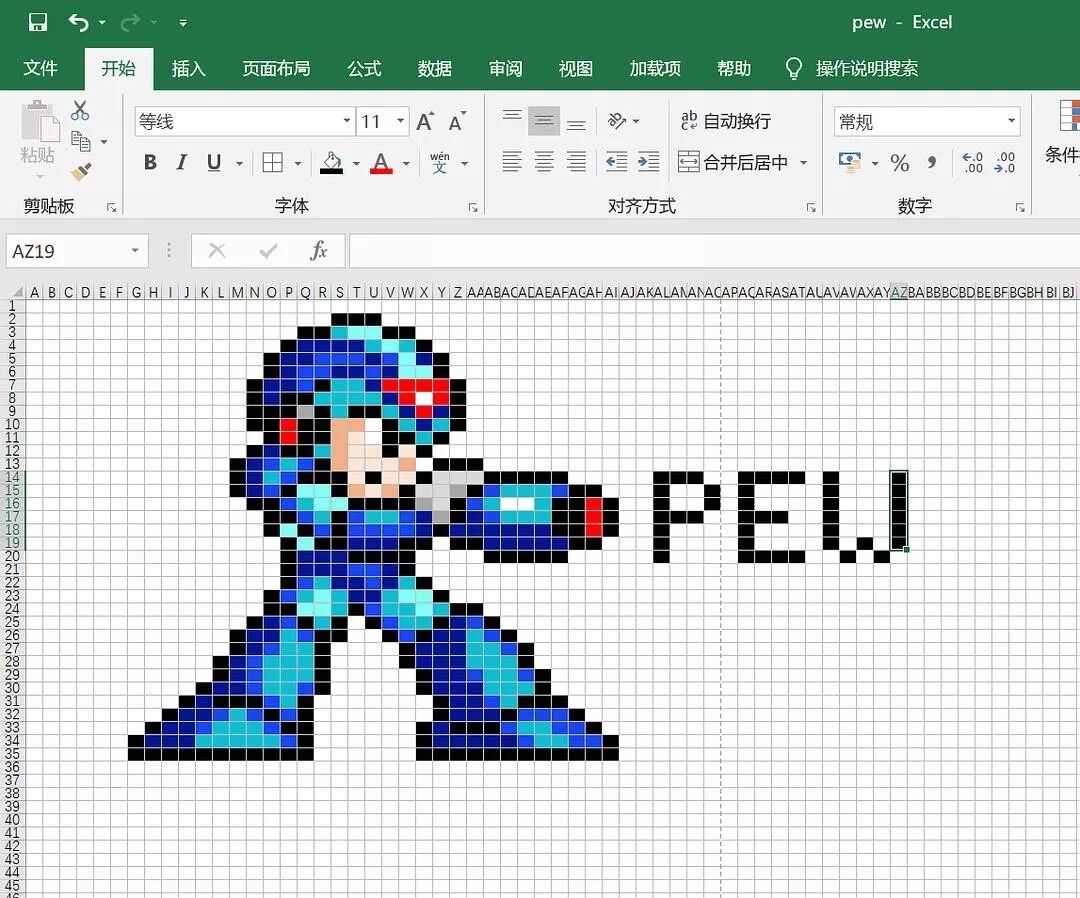The width and height of the screenshot is (1080, 898).
Task: Toggle italic formatting
Action: click(x=182, y=163)
